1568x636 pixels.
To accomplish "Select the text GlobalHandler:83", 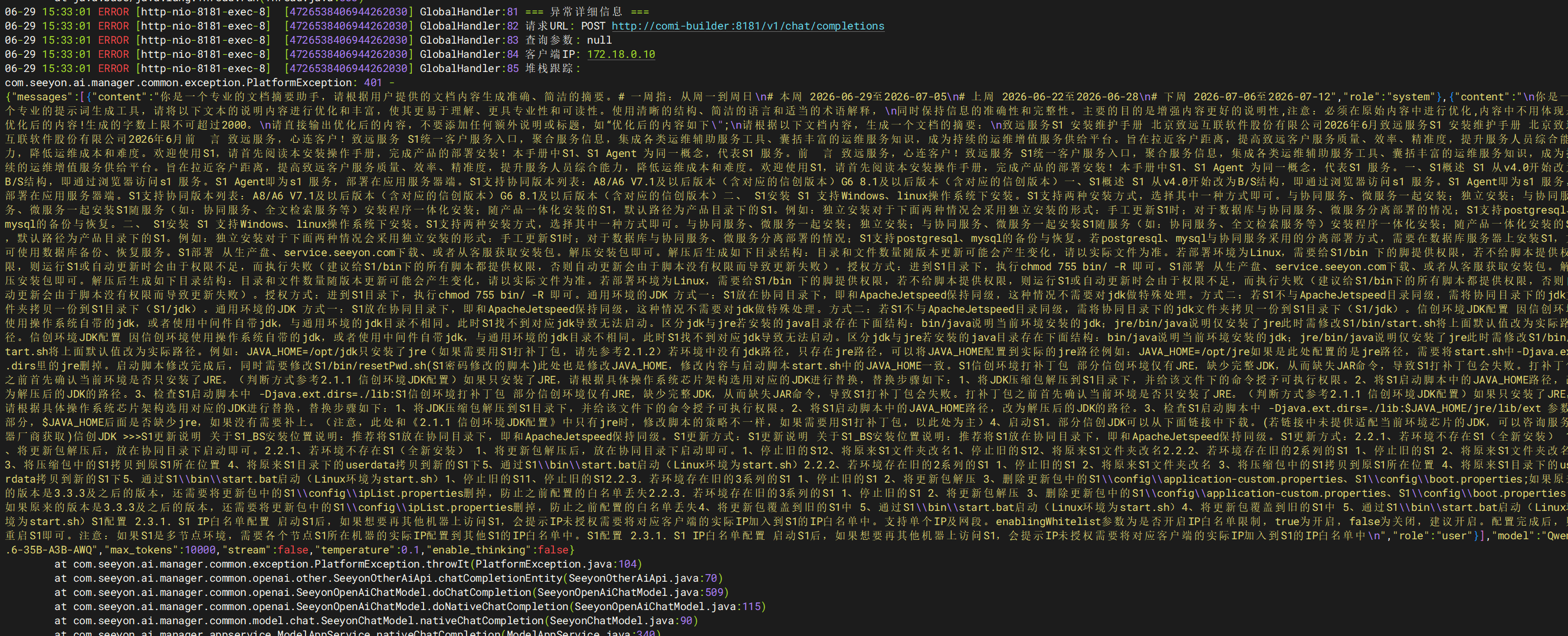I will tap(469, 40).
